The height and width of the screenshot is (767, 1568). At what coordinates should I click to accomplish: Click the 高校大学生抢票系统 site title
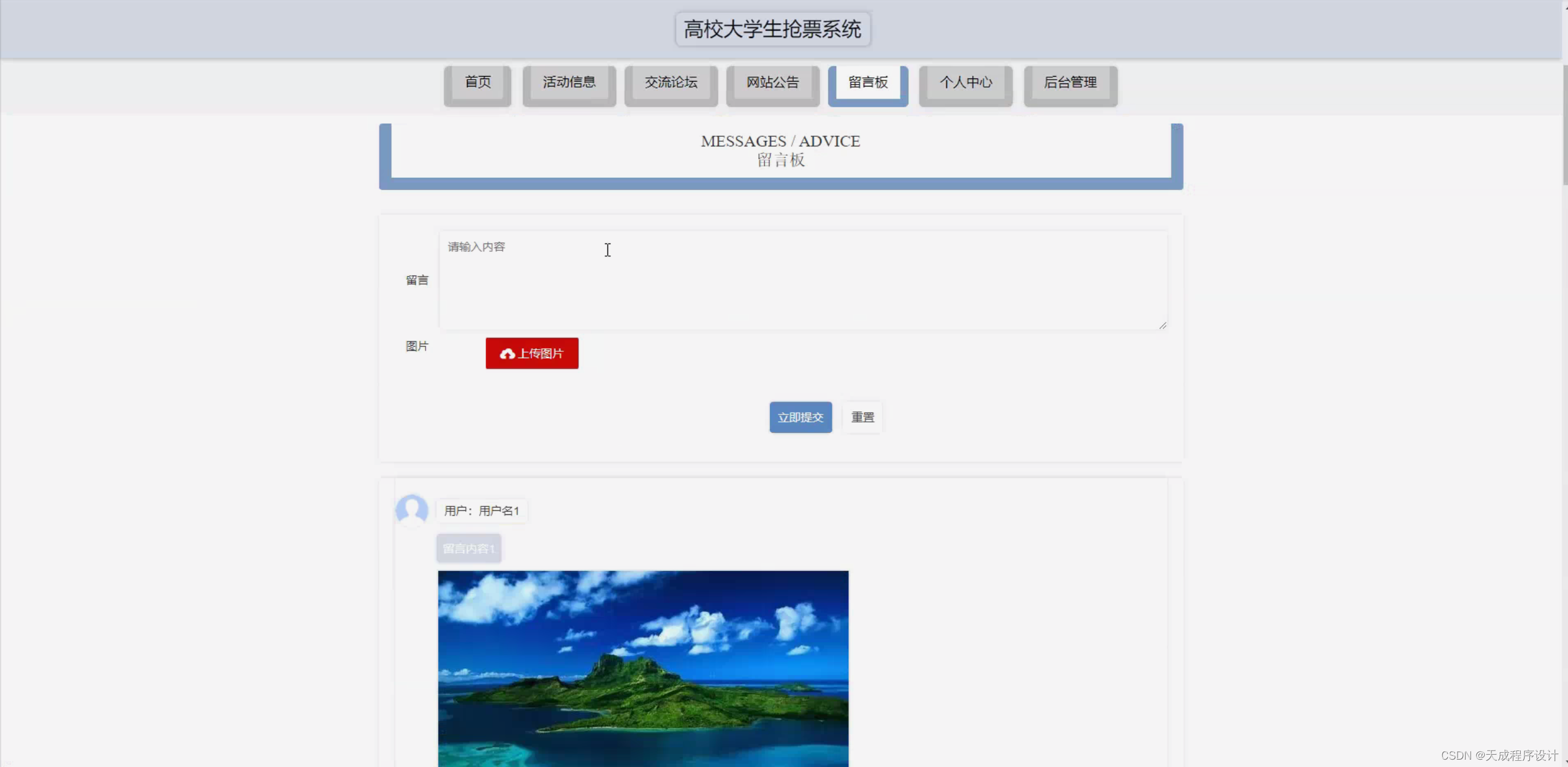tap(772, 29)
